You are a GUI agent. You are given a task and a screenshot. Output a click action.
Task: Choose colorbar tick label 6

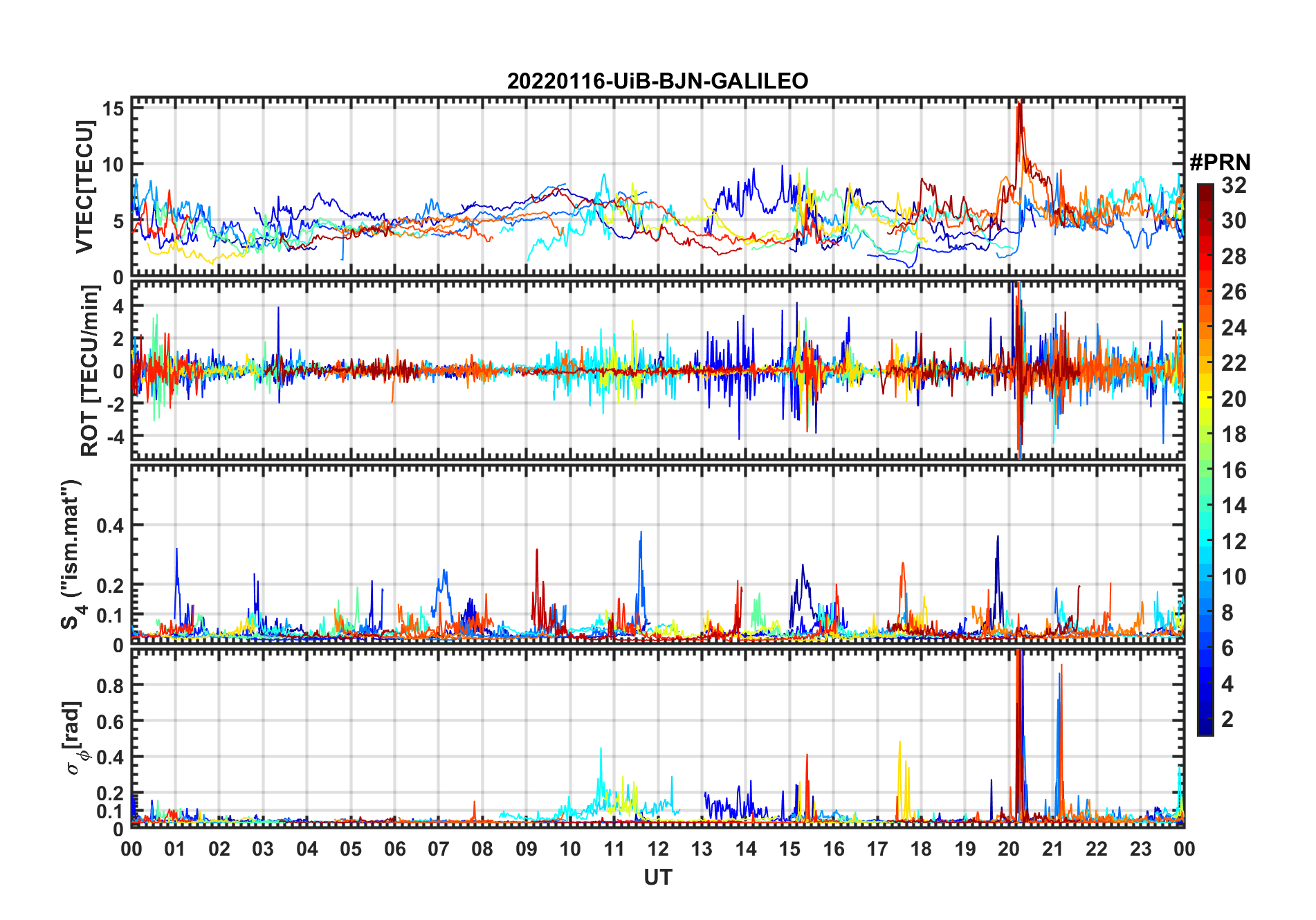[1227, 647]
